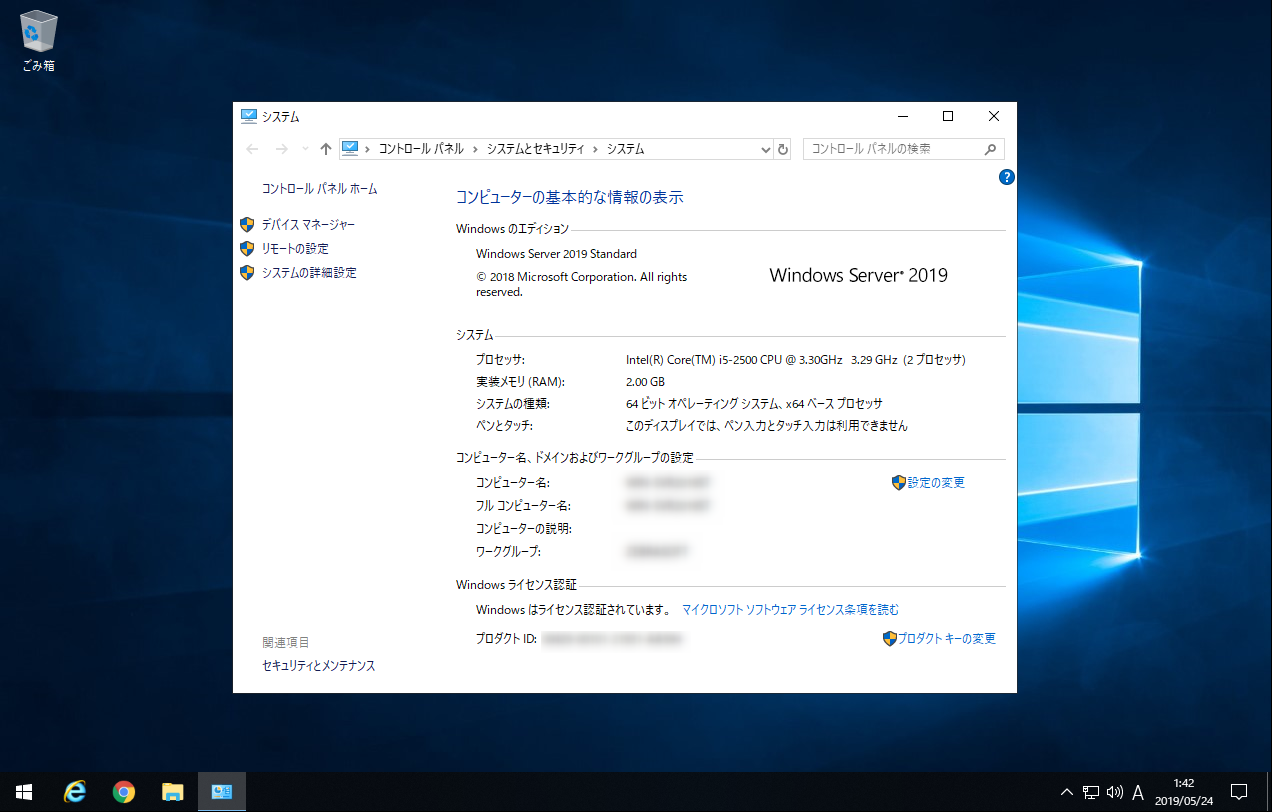The height and width of the screenshot is (812, 1272).
Task: Click 設定の変更 link
Action: (935, 483)
